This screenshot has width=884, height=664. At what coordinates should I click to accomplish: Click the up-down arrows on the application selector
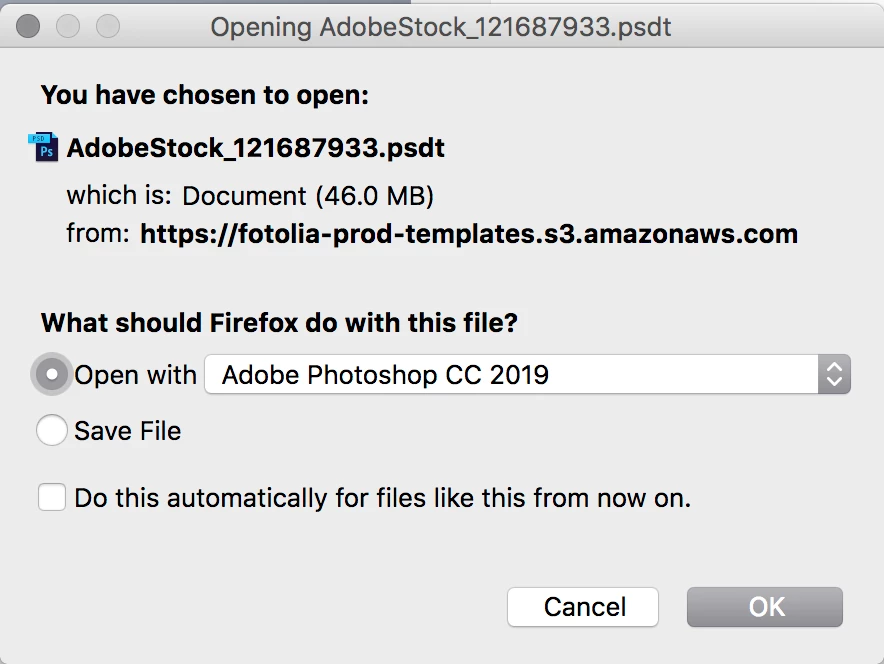pyautogui.click(x=833, y=375)
